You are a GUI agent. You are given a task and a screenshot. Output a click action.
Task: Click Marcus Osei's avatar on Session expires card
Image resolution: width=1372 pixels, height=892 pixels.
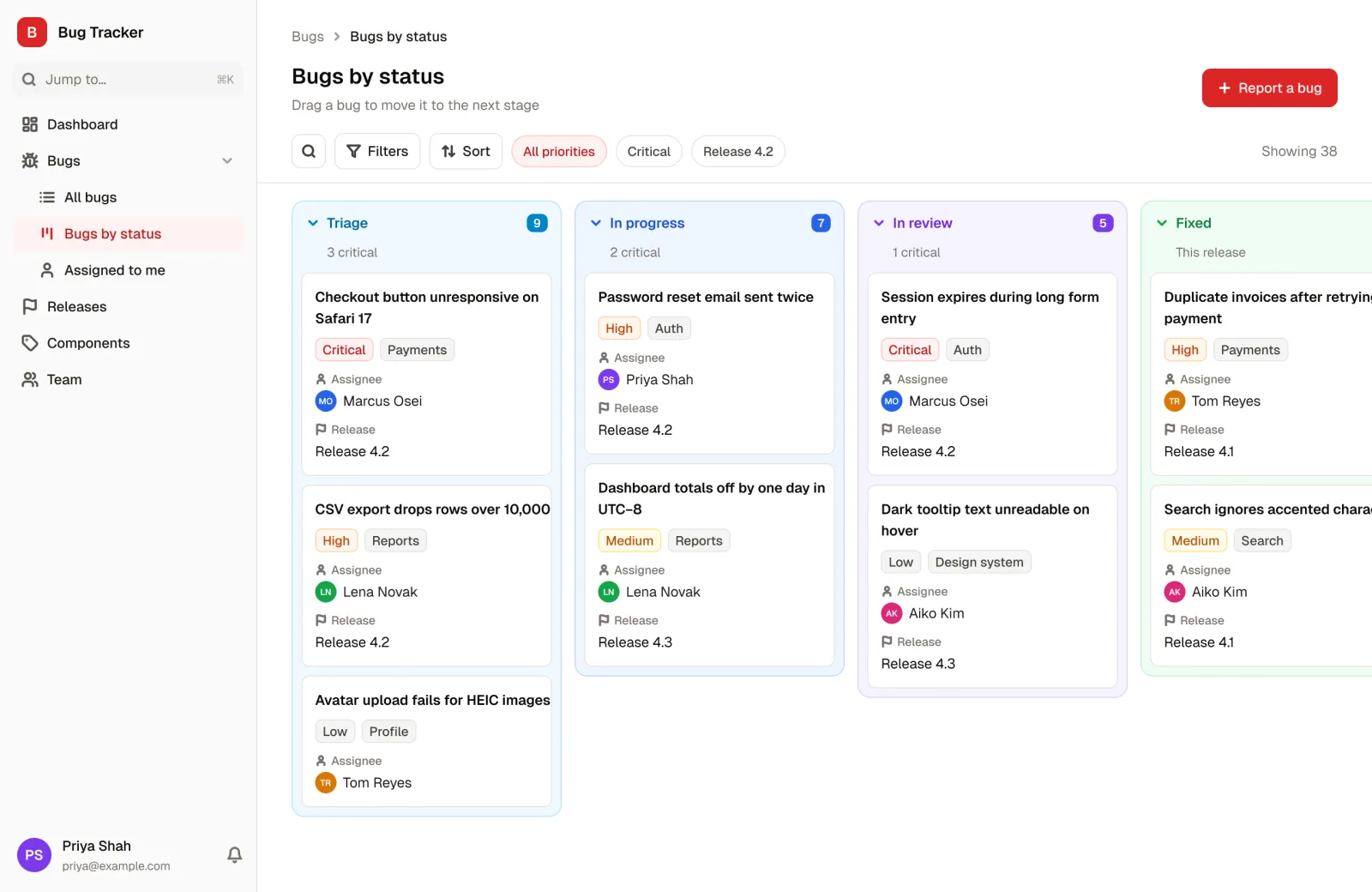tap(892, 401)
